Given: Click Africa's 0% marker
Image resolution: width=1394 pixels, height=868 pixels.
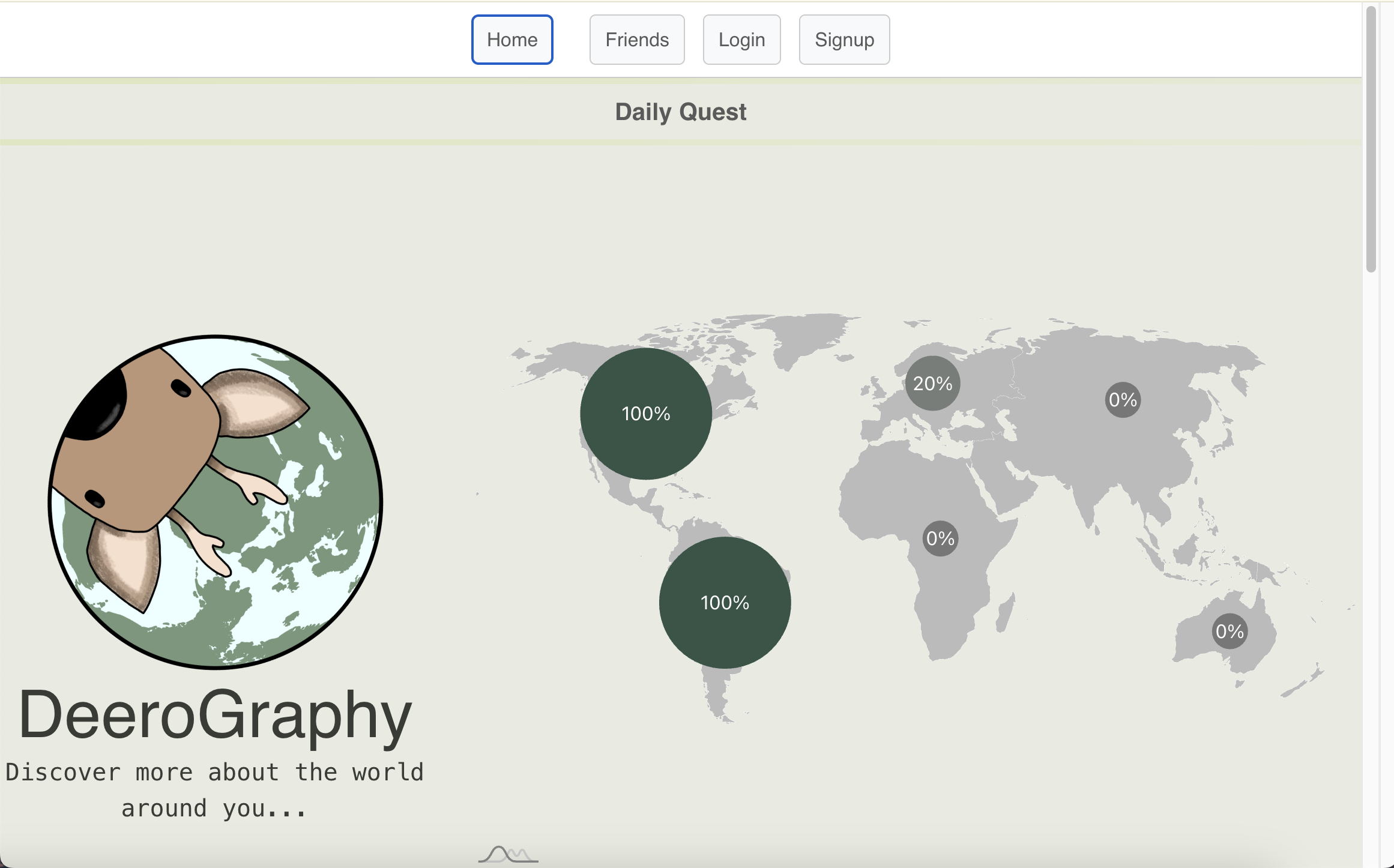Looking at the screenshot, I should (940, 538).
